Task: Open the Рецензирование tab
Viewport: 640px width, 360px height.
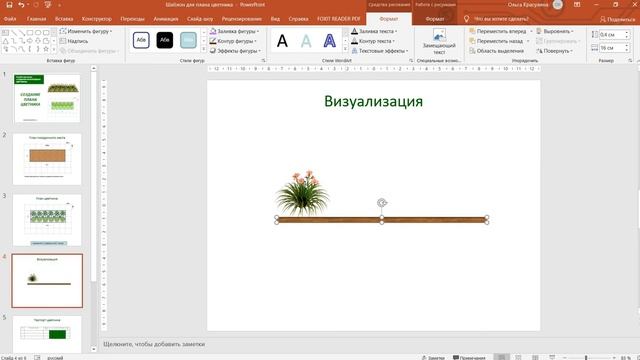Action: [242, 19]
